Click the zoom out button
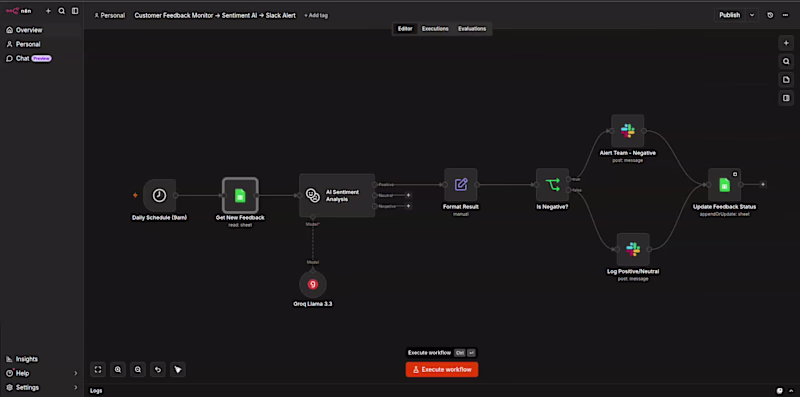 coord(138,369)
